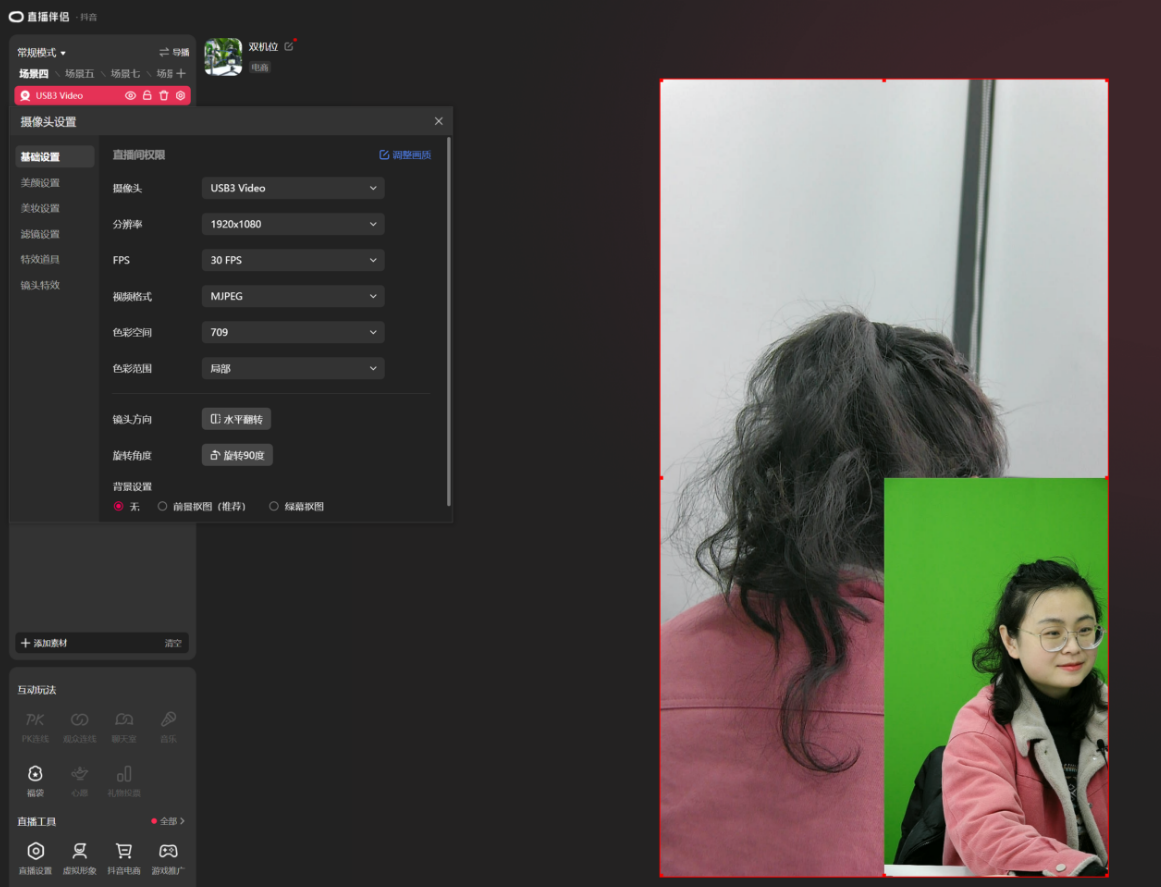Toggle visibility eye of USB3 Video source
The height and width of the screenshot is (887, 1161).
[130, 96]
